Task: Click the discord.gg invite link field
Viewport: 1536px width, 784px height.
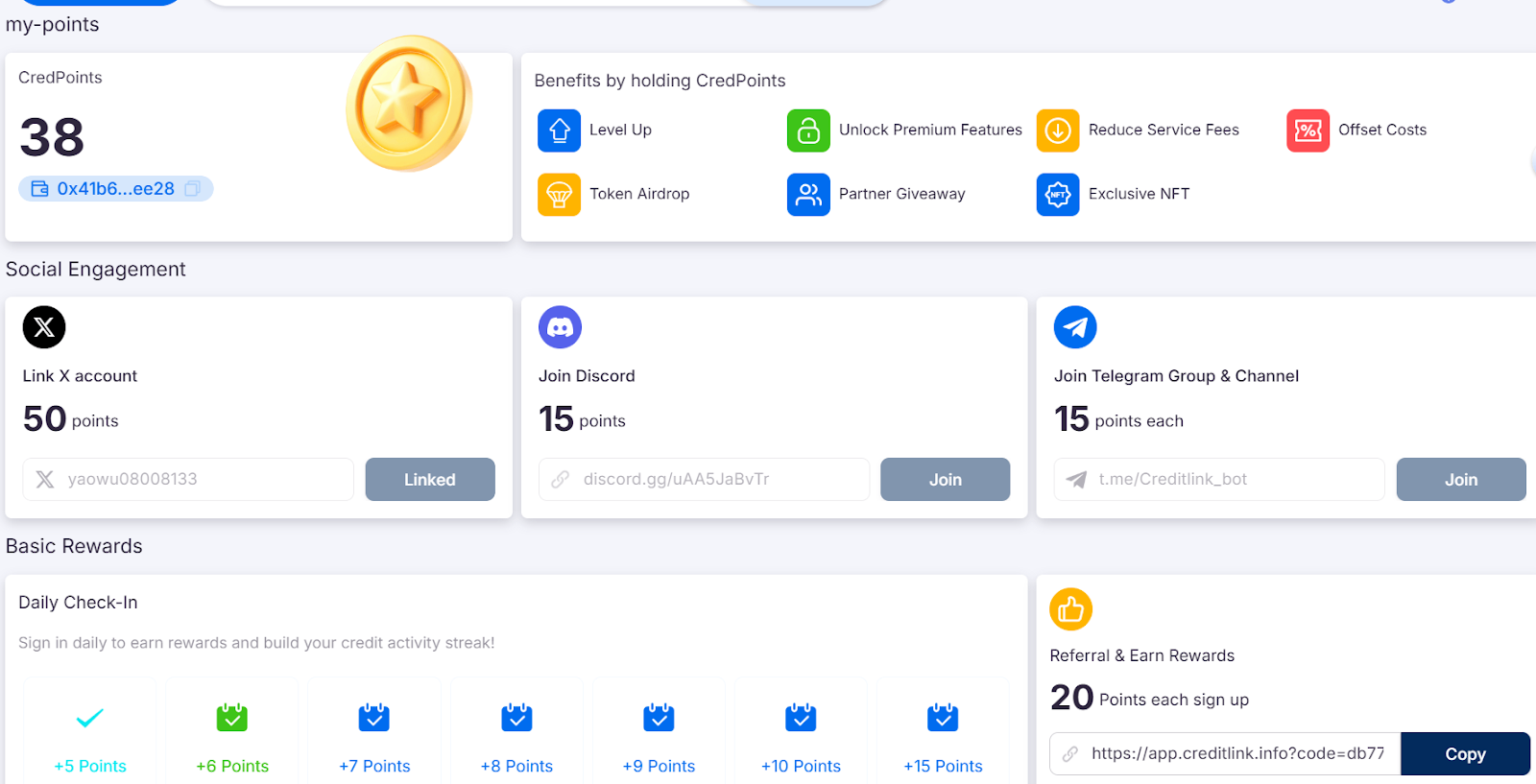Action: point(704,479)
